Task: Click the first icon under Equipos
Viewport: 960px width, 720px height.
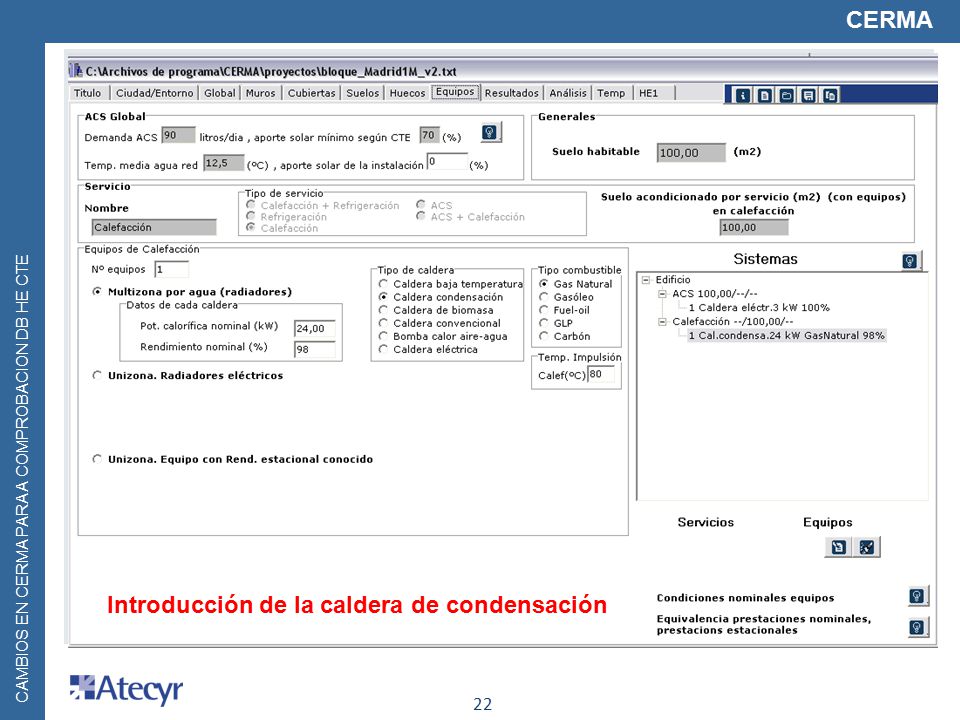Action: point(838,547)
